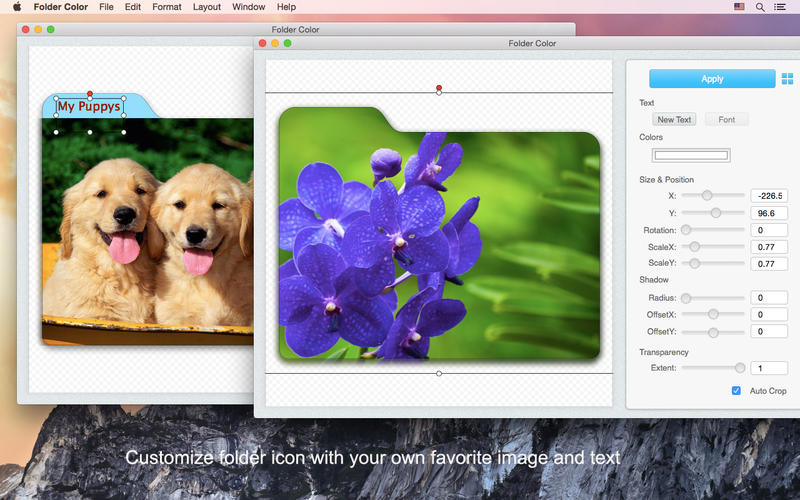Click the Rotation slider
The image size is (800, 500).
click(713, 230)
